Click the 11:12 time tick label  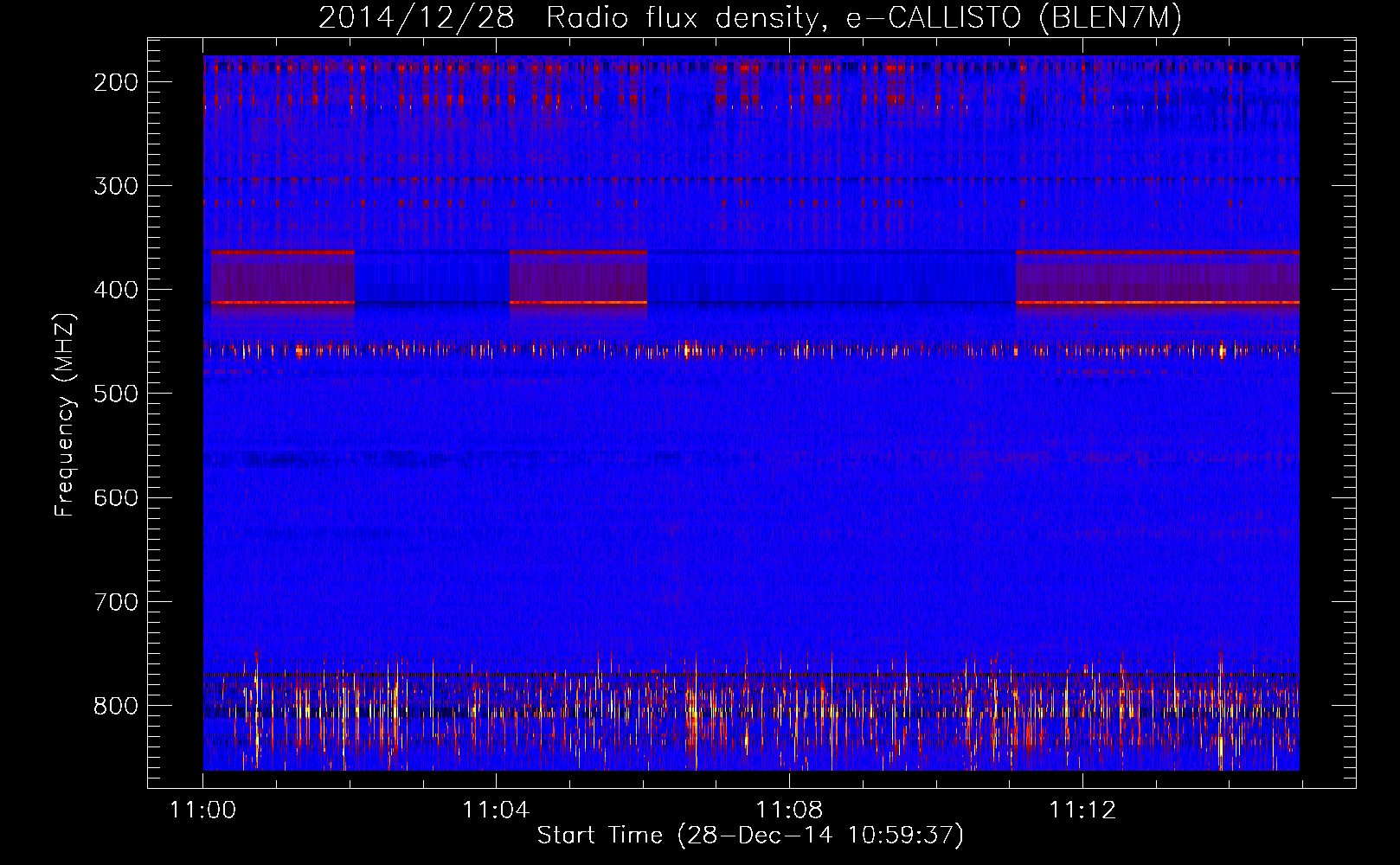1082,811
